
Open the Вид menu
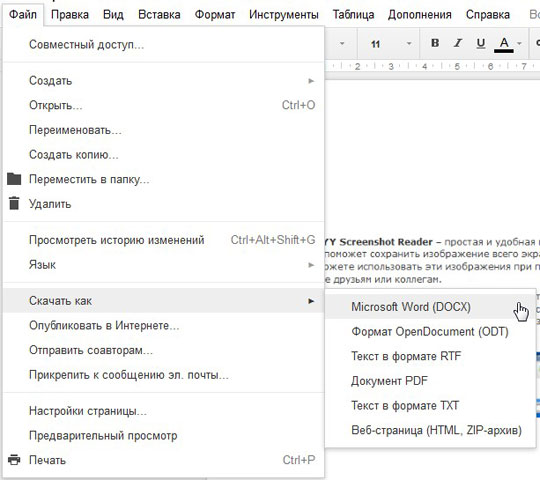[x=113, y=14]
